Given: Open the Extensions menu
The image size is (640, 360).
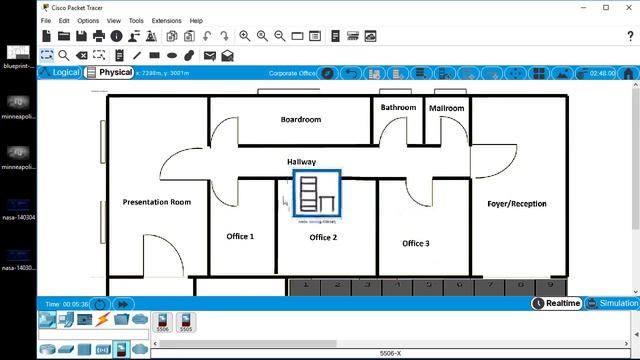Looking at the screenshot, I should pyautogui.click(x=167, y=21).
